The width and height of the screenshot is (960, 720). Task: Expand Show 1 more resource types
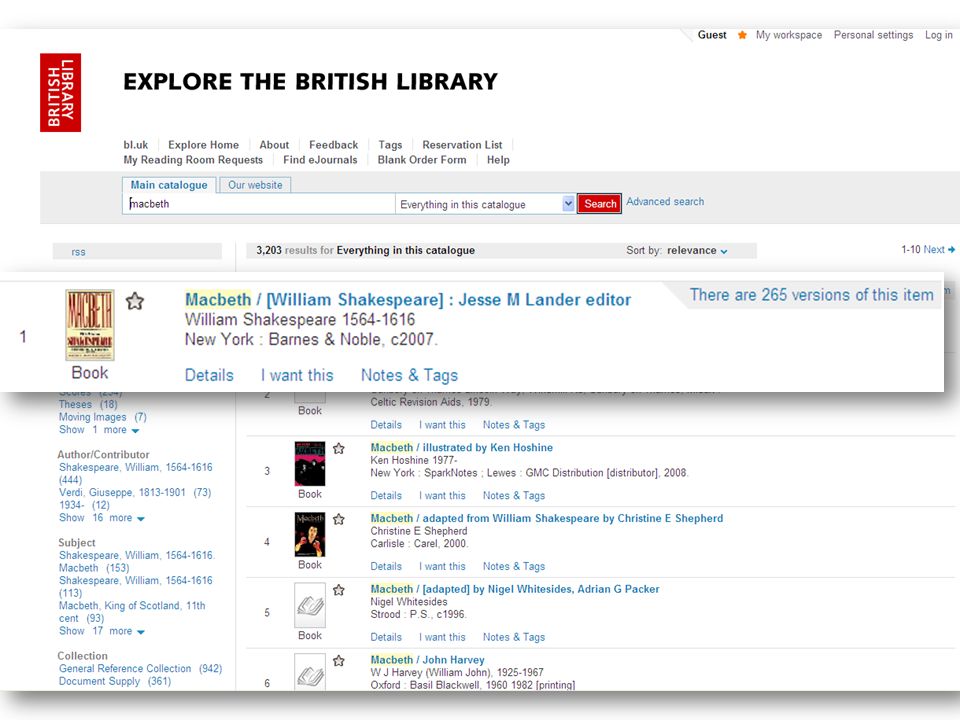pos(99,430)
